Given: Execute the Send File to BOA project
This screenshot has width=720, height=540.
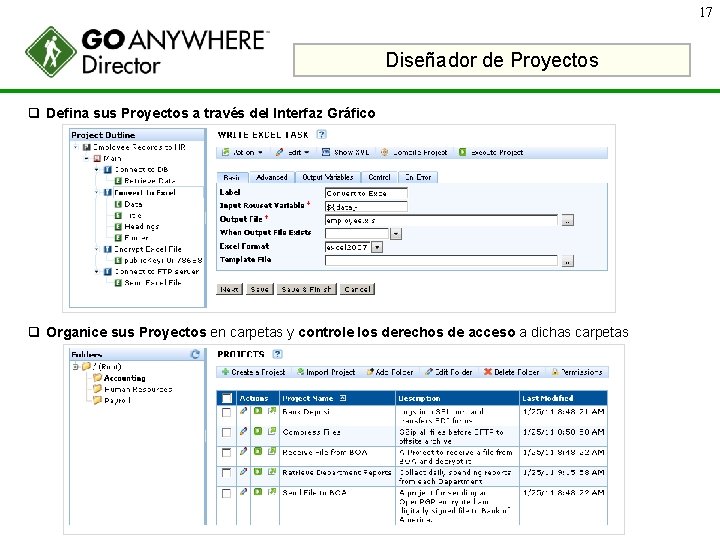Looking at the screenshot, I should [258, 492].
